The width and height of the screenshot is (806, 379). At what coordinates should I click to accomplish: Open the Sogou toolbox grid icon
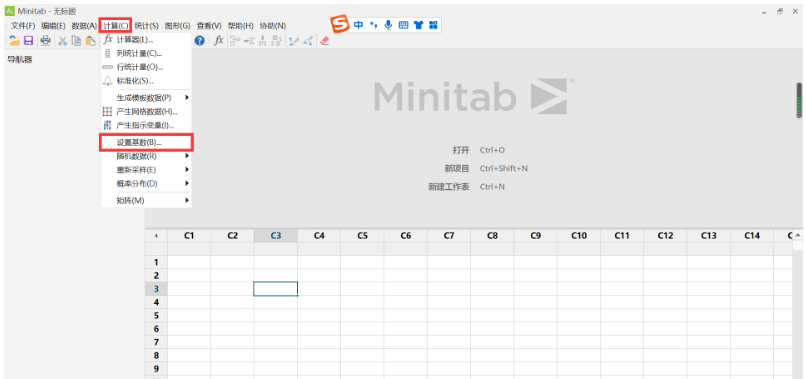point(433,25)
